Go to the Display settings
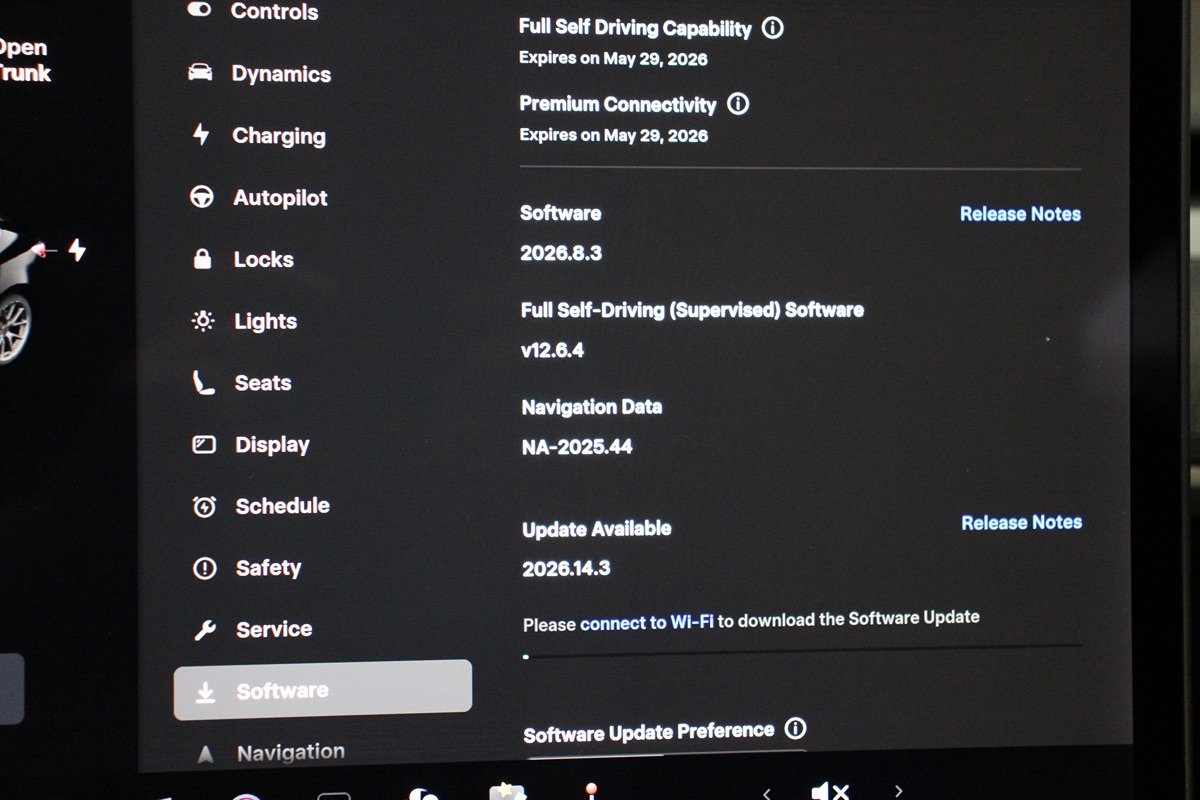1200x800 pixels. [251, 445]
